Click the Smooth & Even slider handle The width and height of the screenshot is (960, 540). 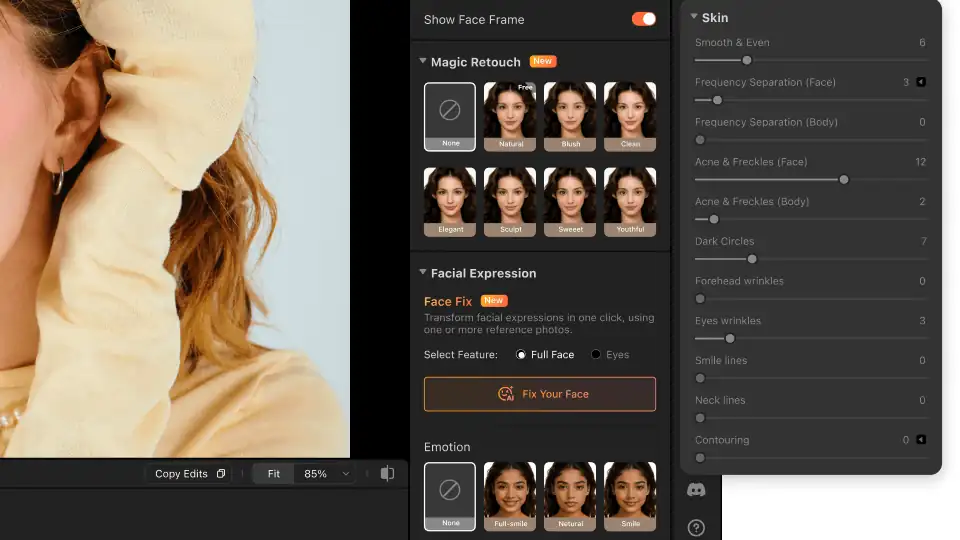pyautogui.click(x=746, y=60)
